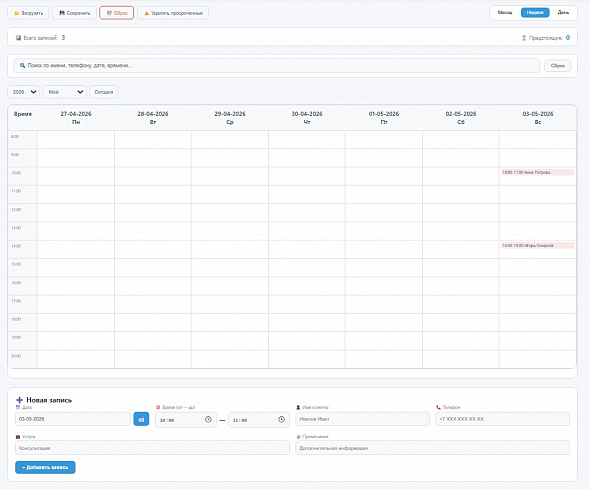Screen dimensions: 590x489
Task: Click the total records count 3
Action: point(63,38)
